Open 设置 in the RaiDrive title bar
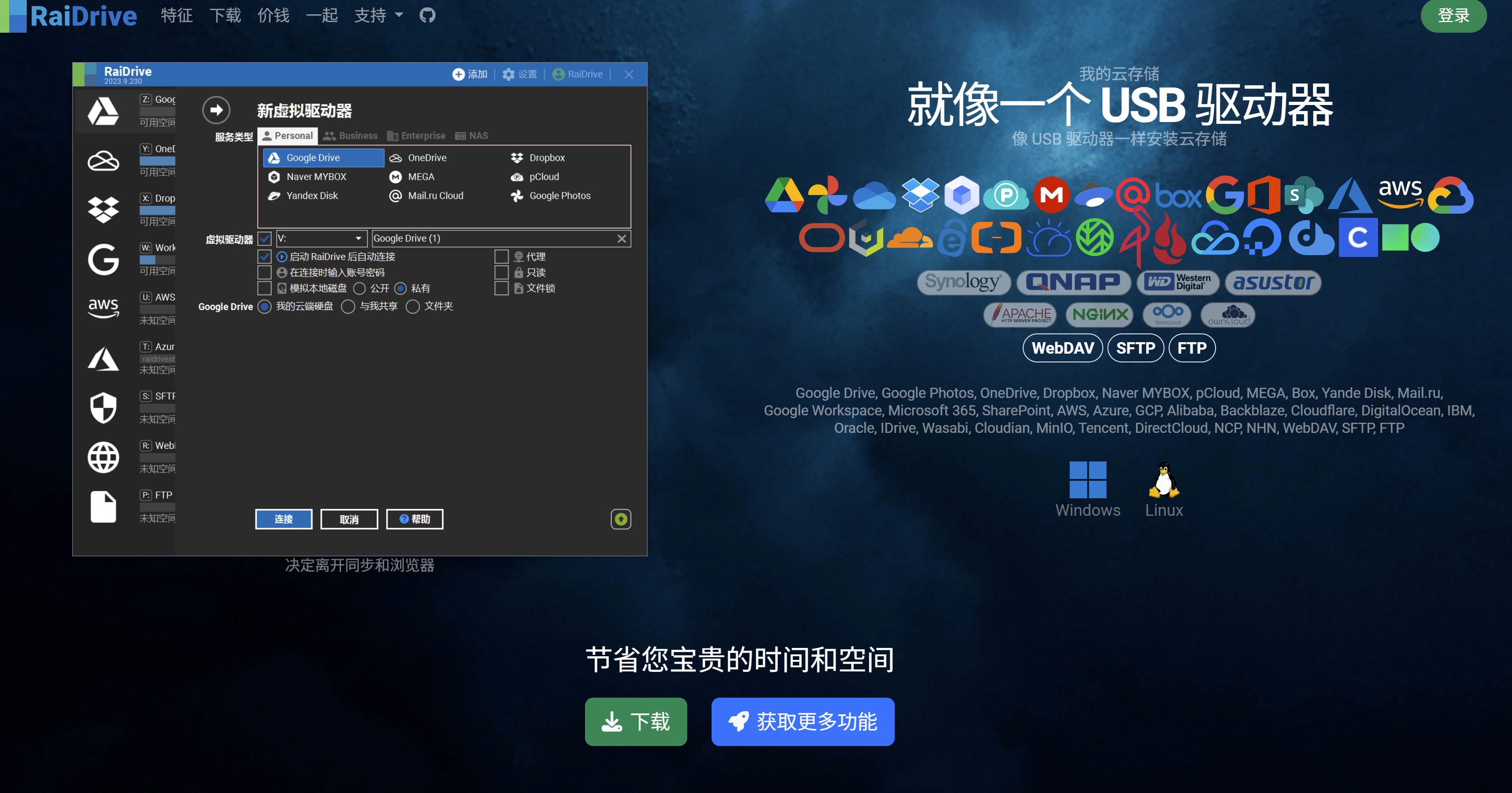This screenshot has width=1512, height=793. [520, 74]
